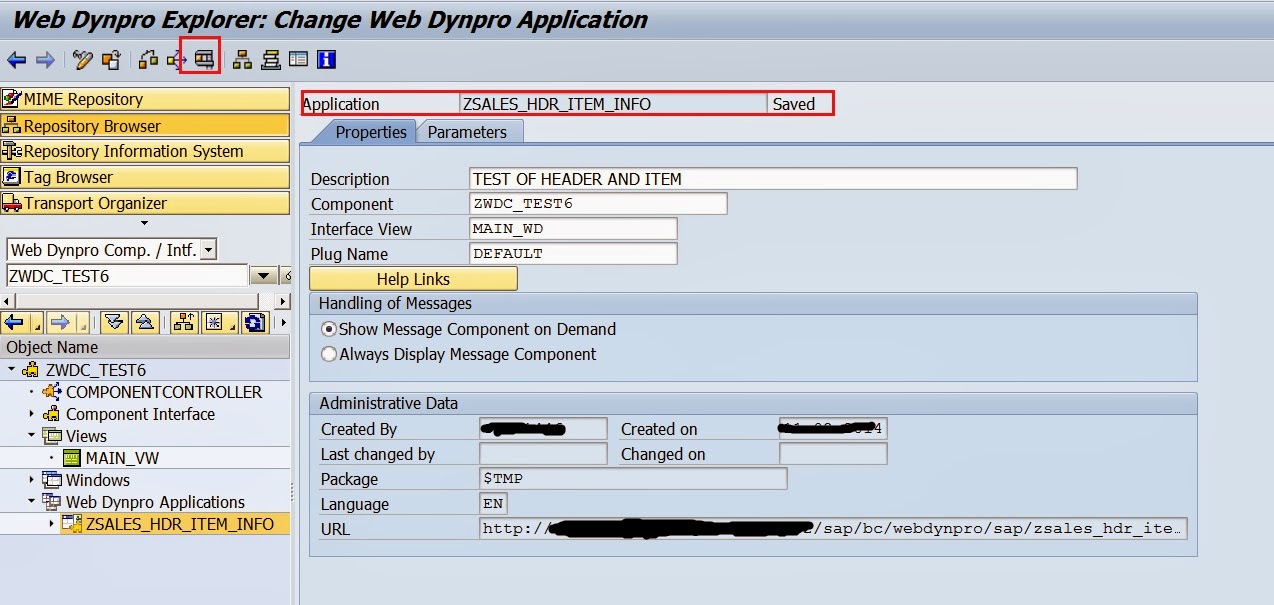The width and height of the screenshot is (1274, 605).
Task: Select the Properties tab
Action: (370, 132)
